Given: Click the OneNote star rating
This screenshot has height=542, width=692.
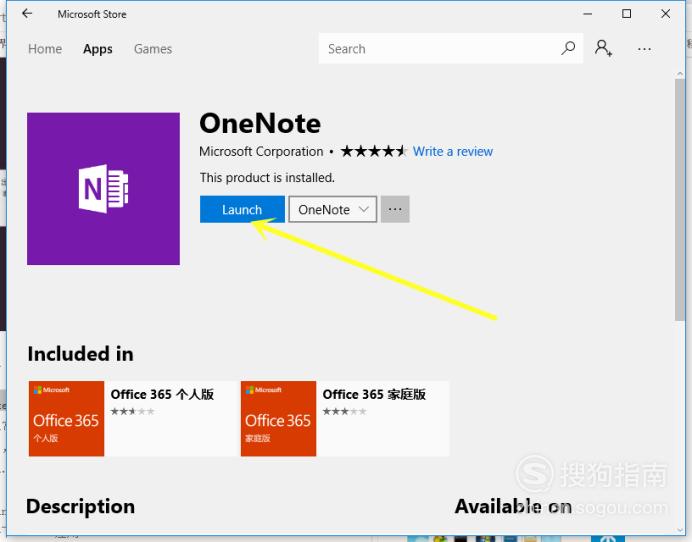Looking at the screenshot, I should pyautogui.click(x=373, y=151).
